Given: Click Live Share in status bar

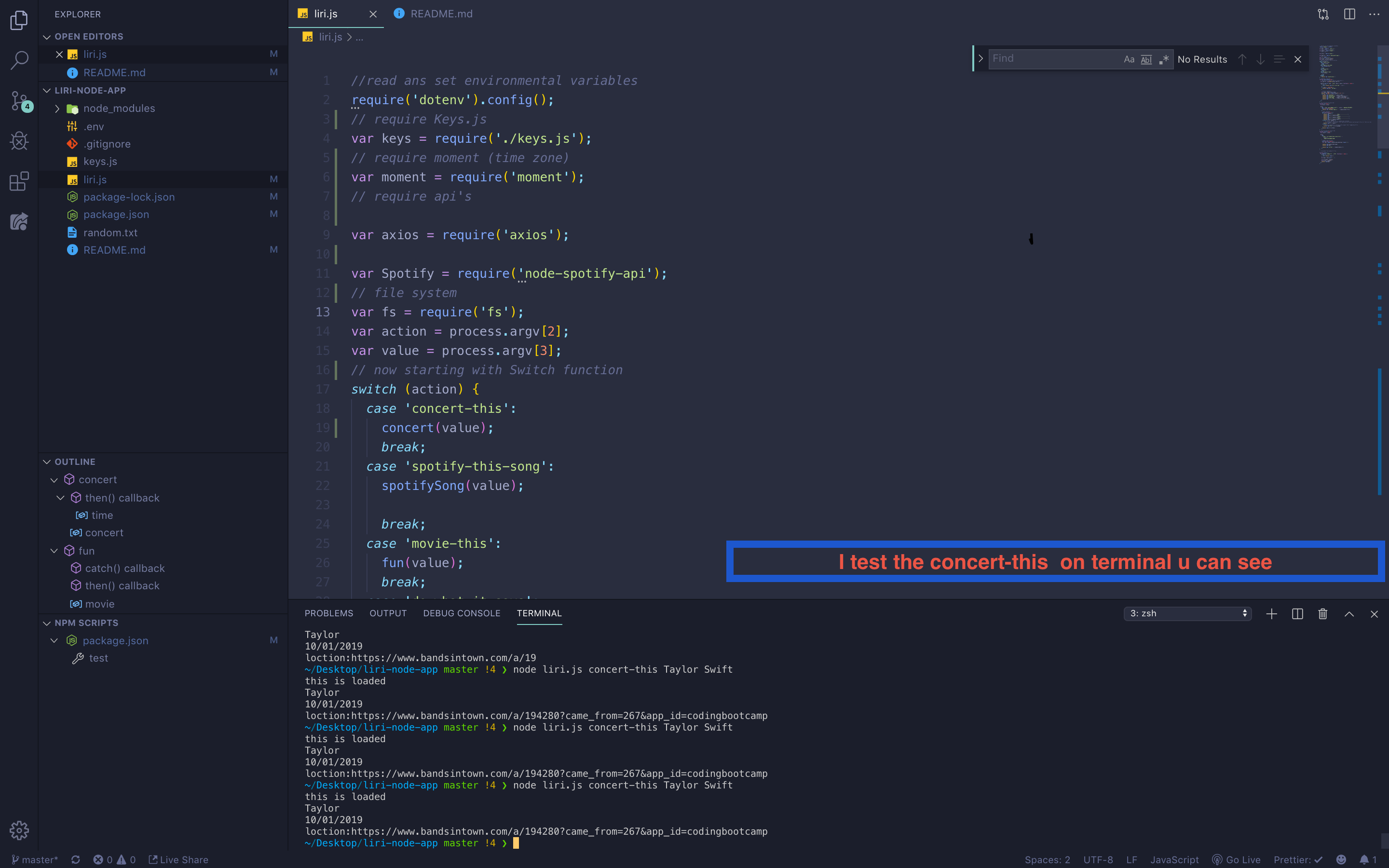Looking at the screenshot, I should (178, 859).
